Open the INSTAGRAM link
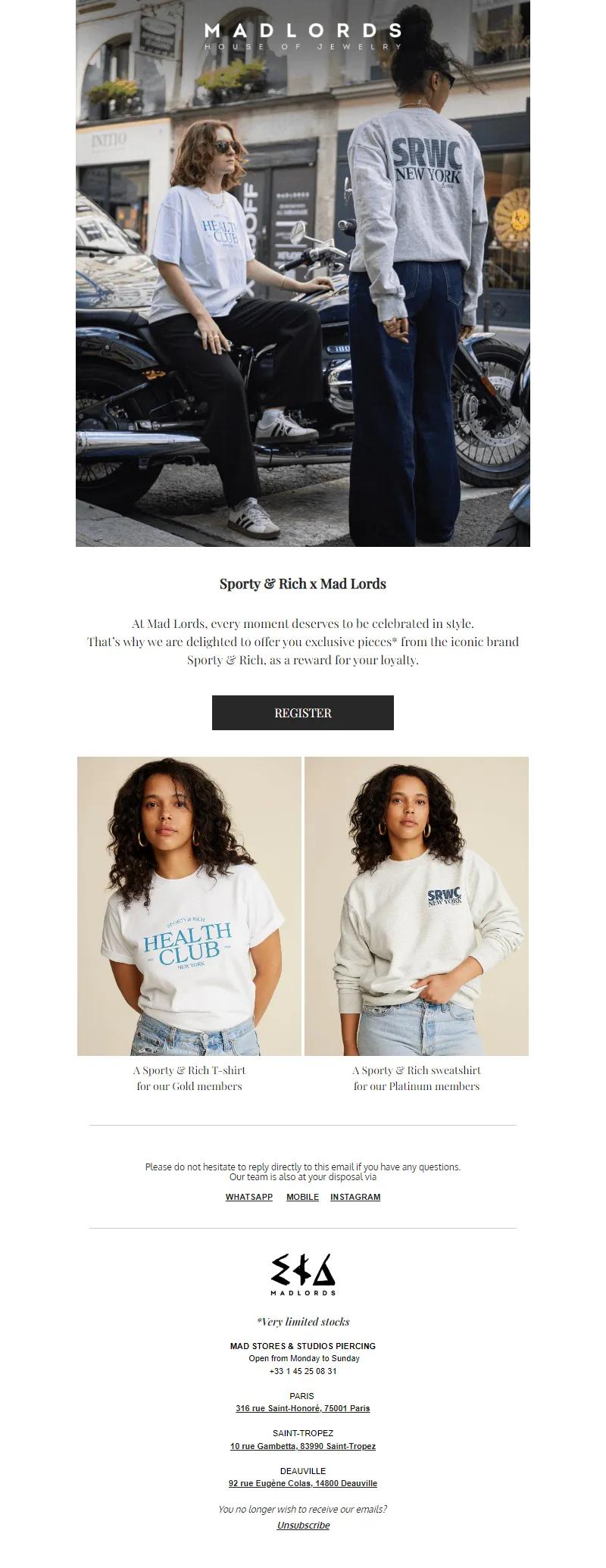Screen dimensions: 606x1568 [x=355, y=1197]
